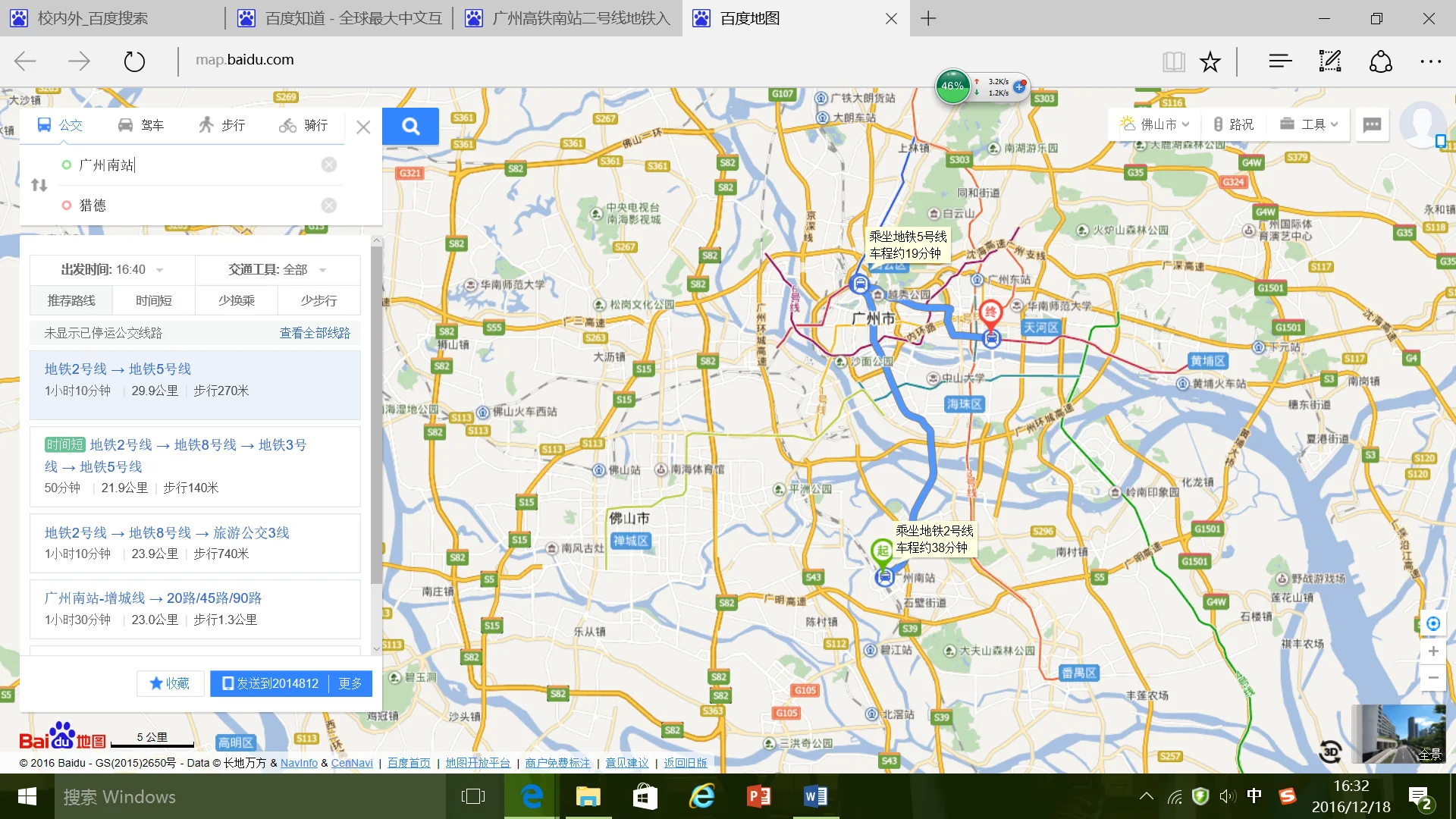
Task: Swap origin and destination with arrows icon
Action: (x=39, y=185)
